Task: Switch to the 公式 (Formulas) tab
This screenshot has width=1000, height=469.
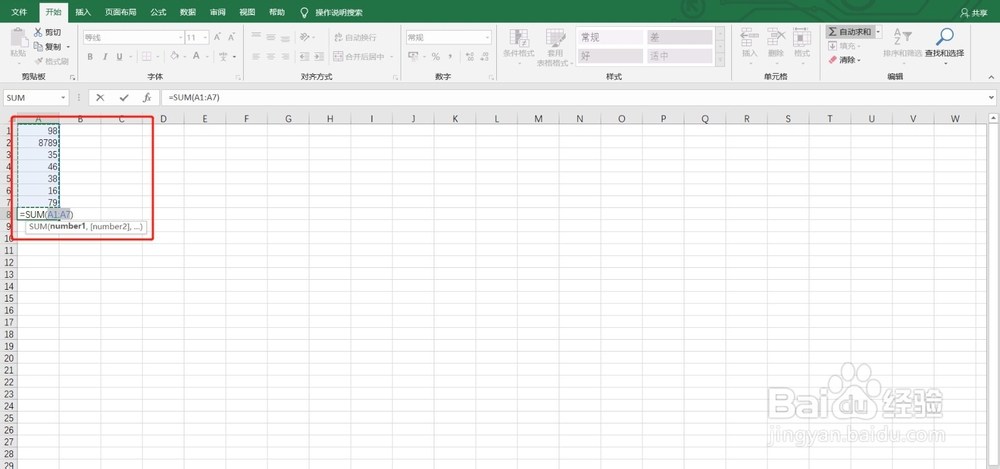Action: [158, 12]
